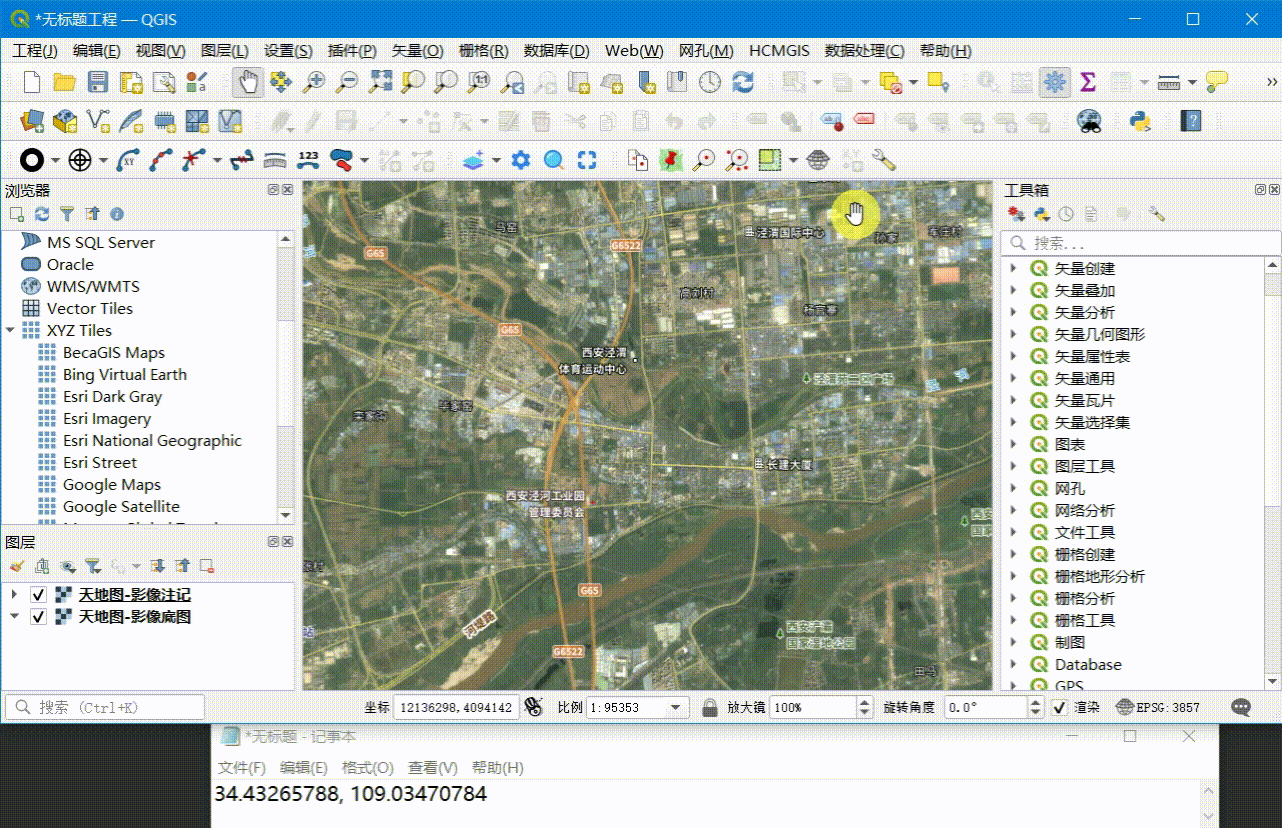Click the new GeoPackage layer icon
1282x828 pixels.
coord(65,121)
